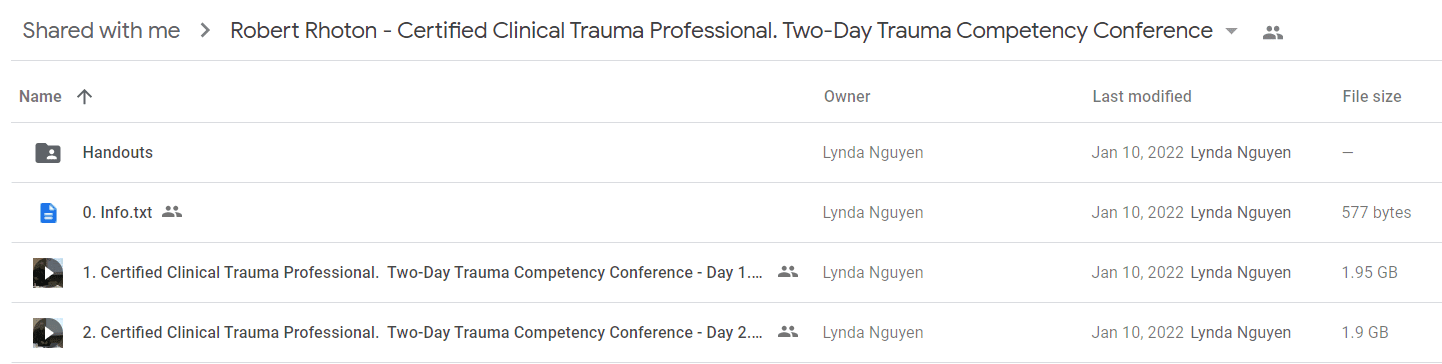Click the Day 2 video thumbnail

tap(48, 332)
